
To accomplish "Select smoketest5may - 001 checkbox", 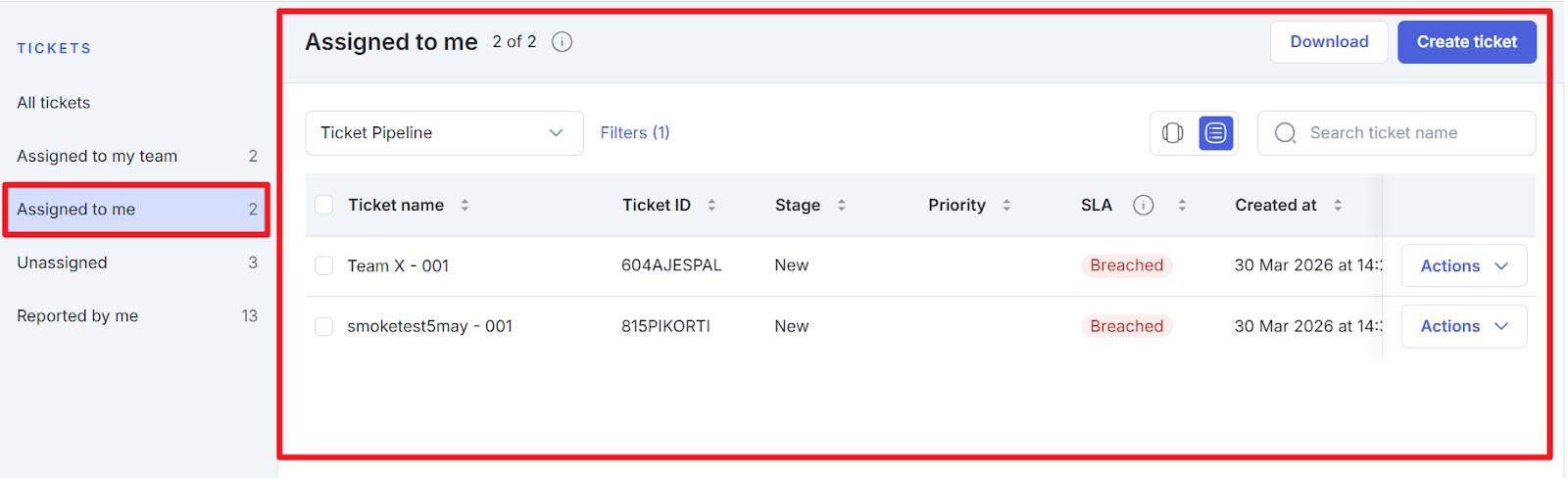I will coord(324,326).
